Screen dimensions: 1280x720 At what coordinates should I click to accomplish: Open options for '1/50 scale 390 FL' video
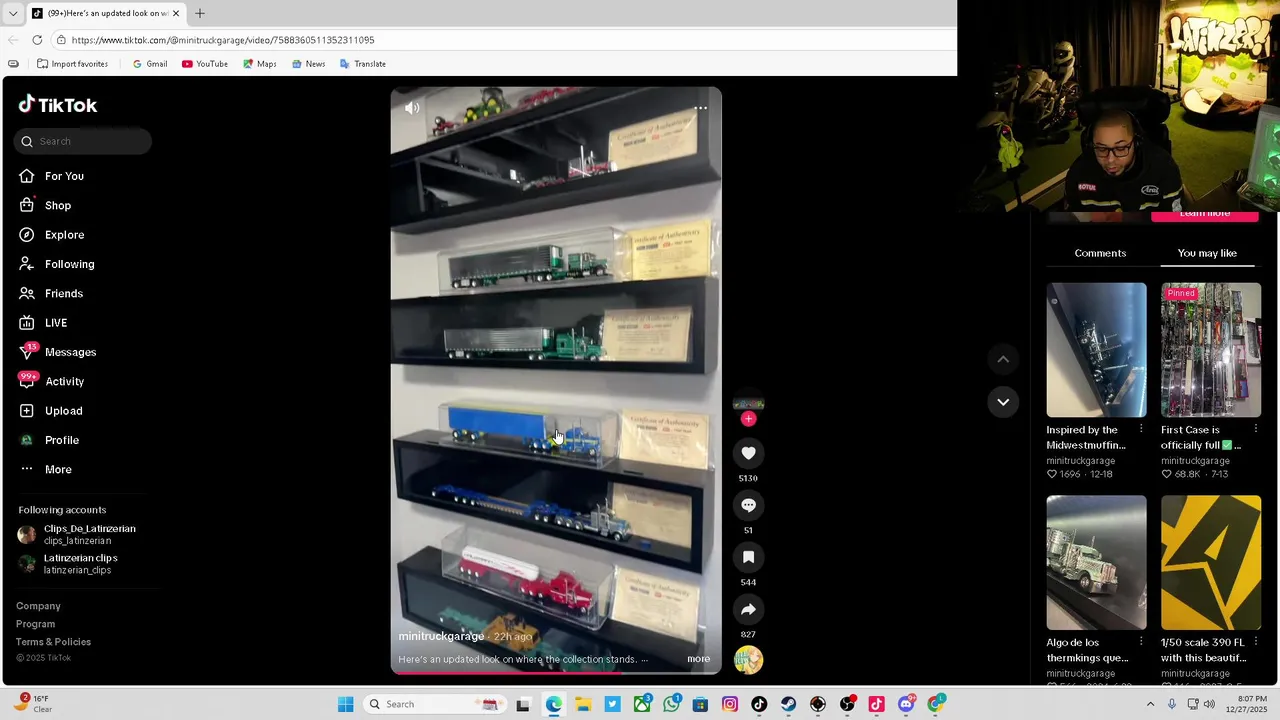pos(1256,642)
